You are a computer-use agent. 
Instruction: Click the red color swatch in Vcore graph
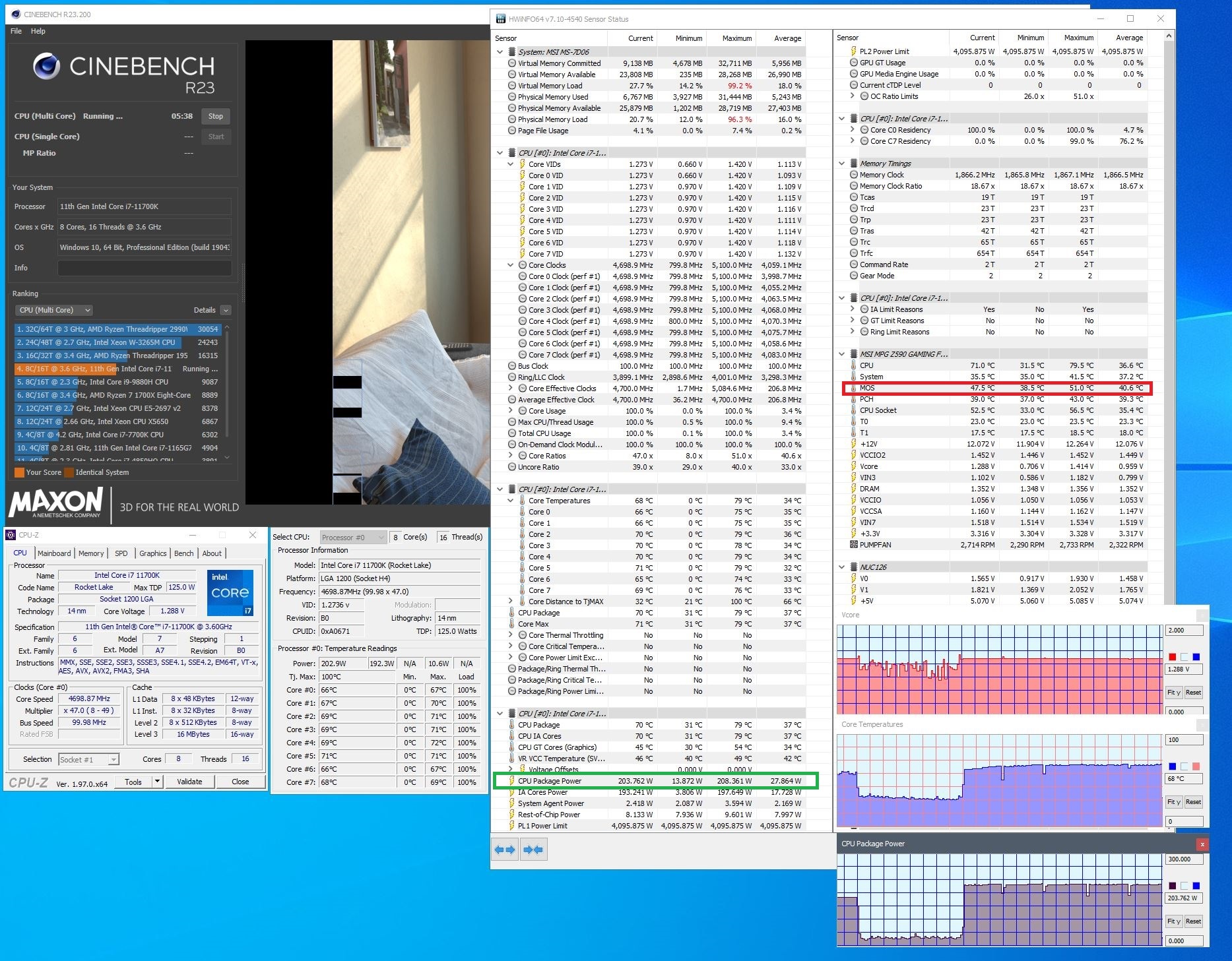tap(1173, 657)
